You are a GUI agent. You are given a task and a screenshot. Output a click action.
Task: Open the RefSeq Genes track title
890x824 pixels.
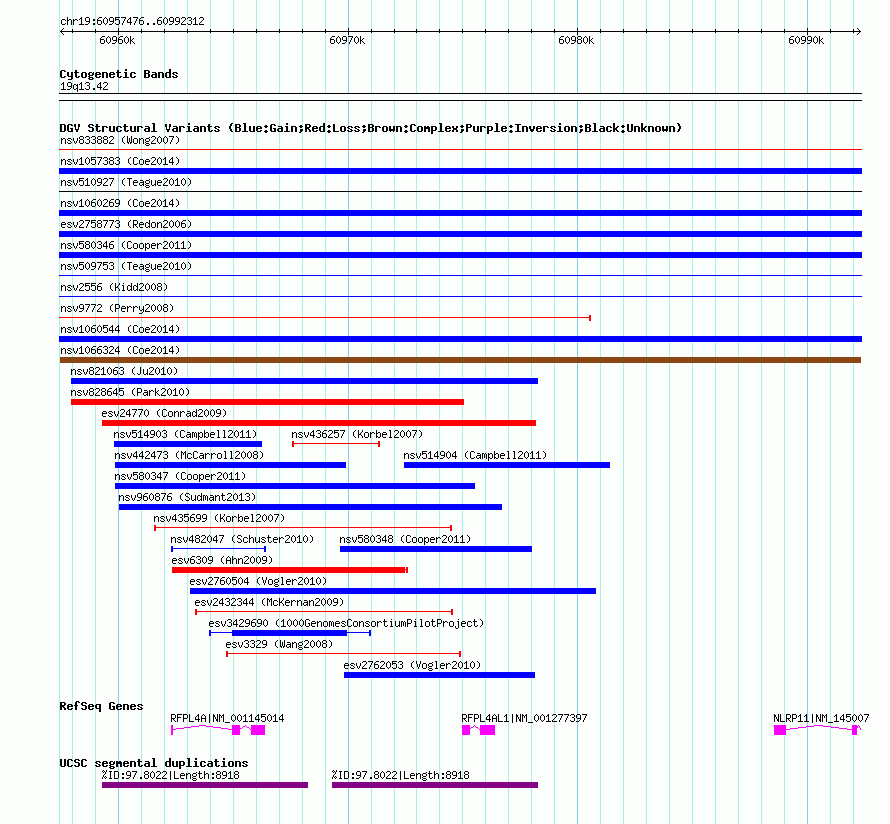101,706
